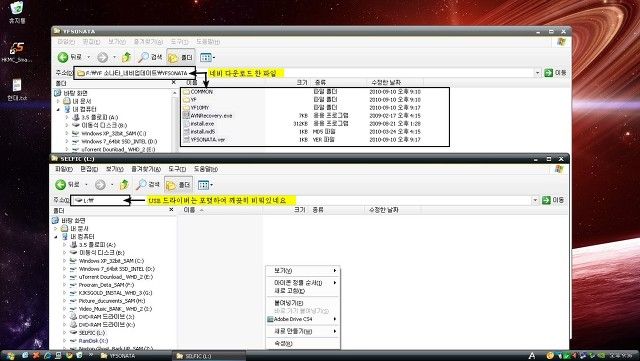The width and height of the screenshot is (640, 361).
Task: Select install.md5 file
Action: (x=199, y=131)
